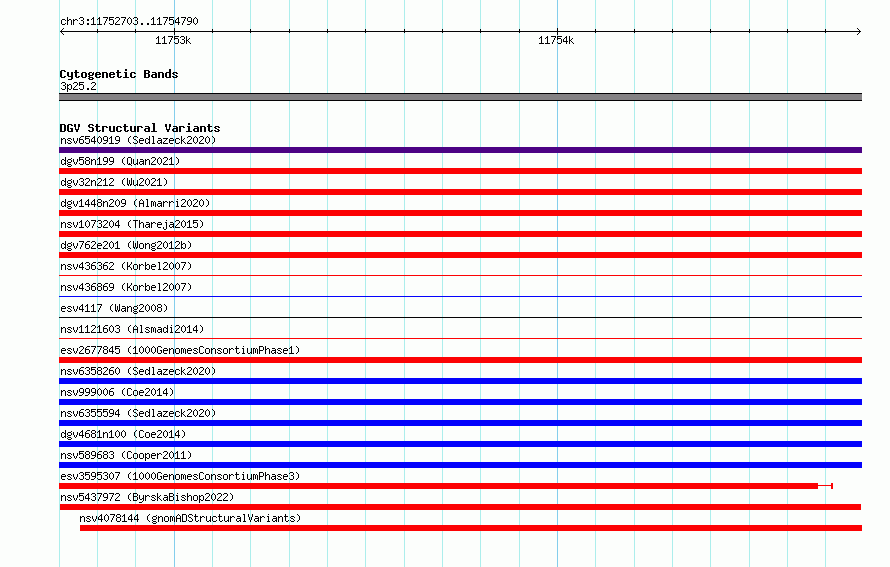The image size is (890, 567).
Task: Open nsv4078144 (gnomADStructuralVariants) label
Action: coord(190,518)
